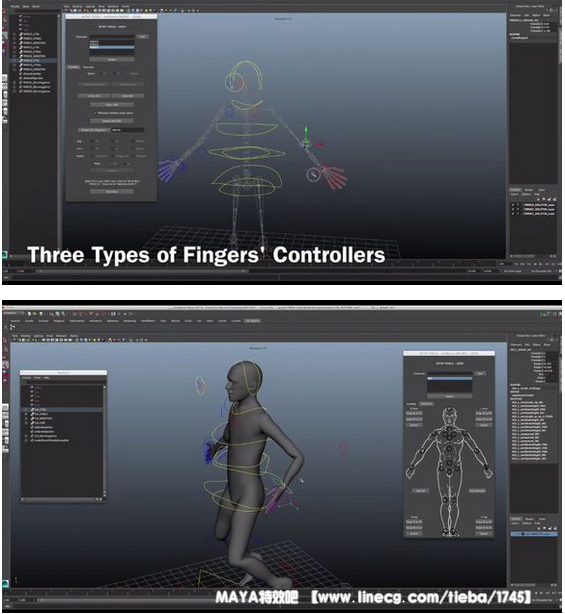Click the time slider in lower Maya window
565x614 pixels.
[x=251, y=594]
